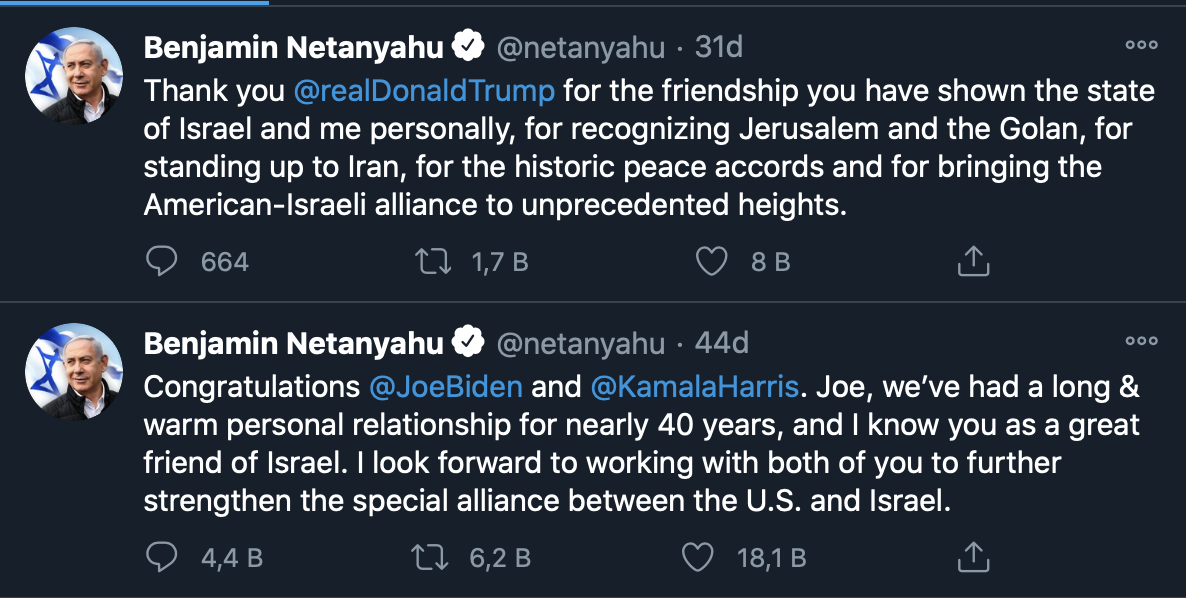The width and height of the screenshot is (1186, 598).
Task: Reply to the Biden congratulations tweet
Action: (161, 557)
